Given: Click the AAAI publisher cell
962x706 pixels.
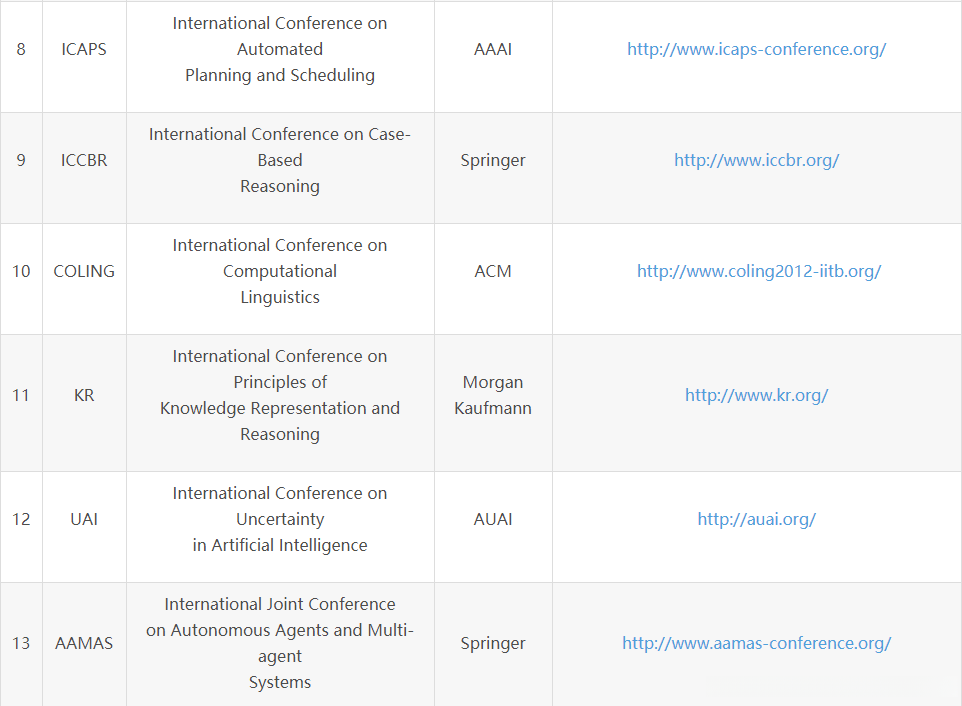Looking at the screenshot, I should tap(493, 49).
